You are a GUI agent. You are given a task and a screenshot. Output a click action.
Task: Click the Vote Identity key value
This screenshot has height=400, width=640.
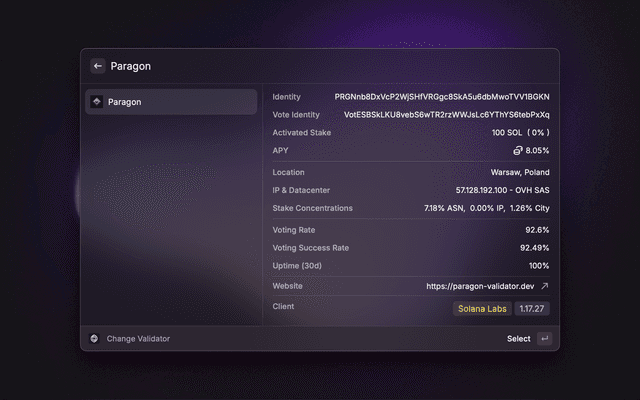click(x=446, y=115)
